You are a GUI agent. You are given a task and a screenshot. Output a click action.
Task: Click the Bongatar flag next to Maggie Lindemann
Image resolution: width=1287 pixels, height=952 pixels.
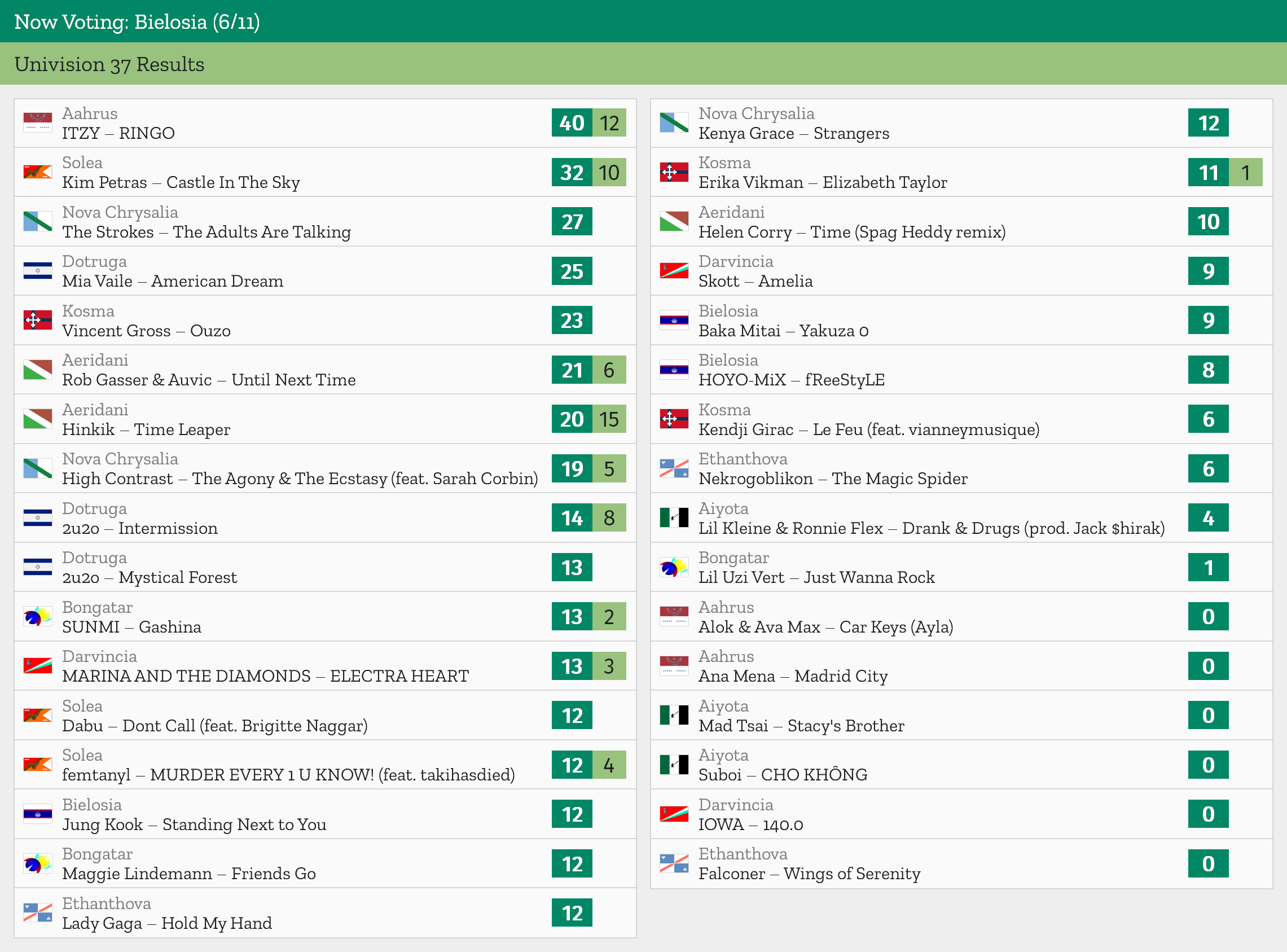(x=37, y=863)
